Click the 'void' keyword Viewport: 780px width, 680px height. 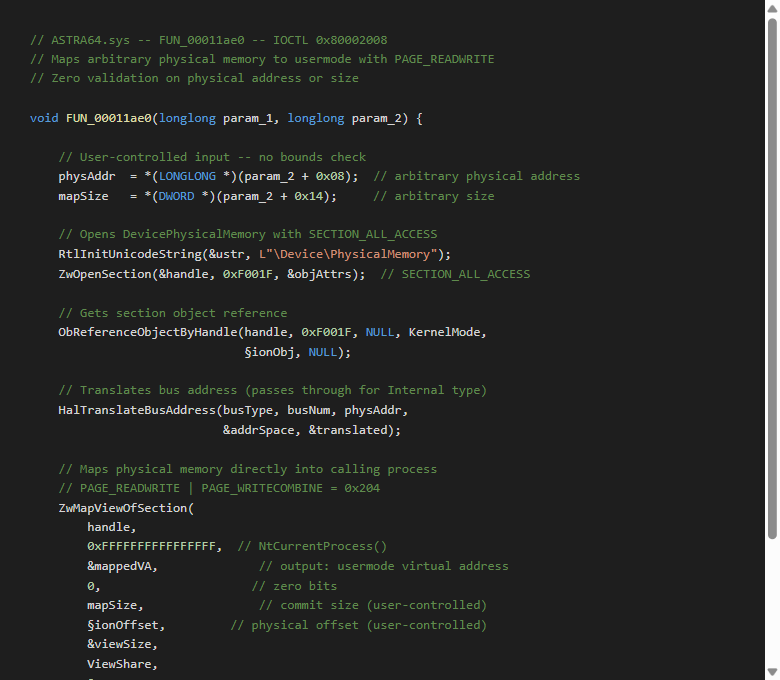coord(44,118)
